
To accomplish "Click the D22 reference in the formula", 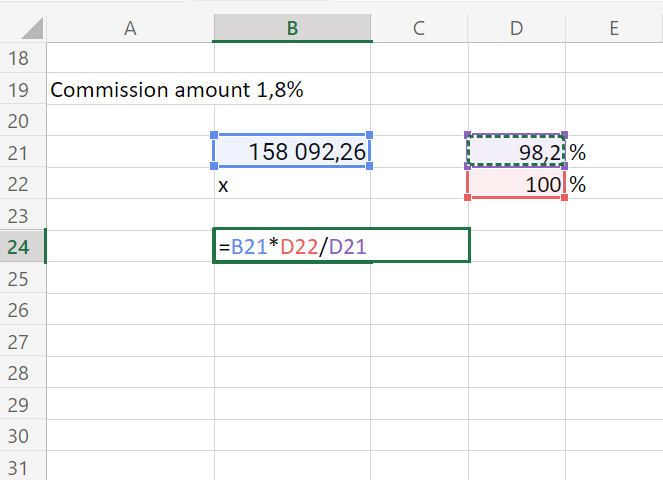I will click(299, 247).
